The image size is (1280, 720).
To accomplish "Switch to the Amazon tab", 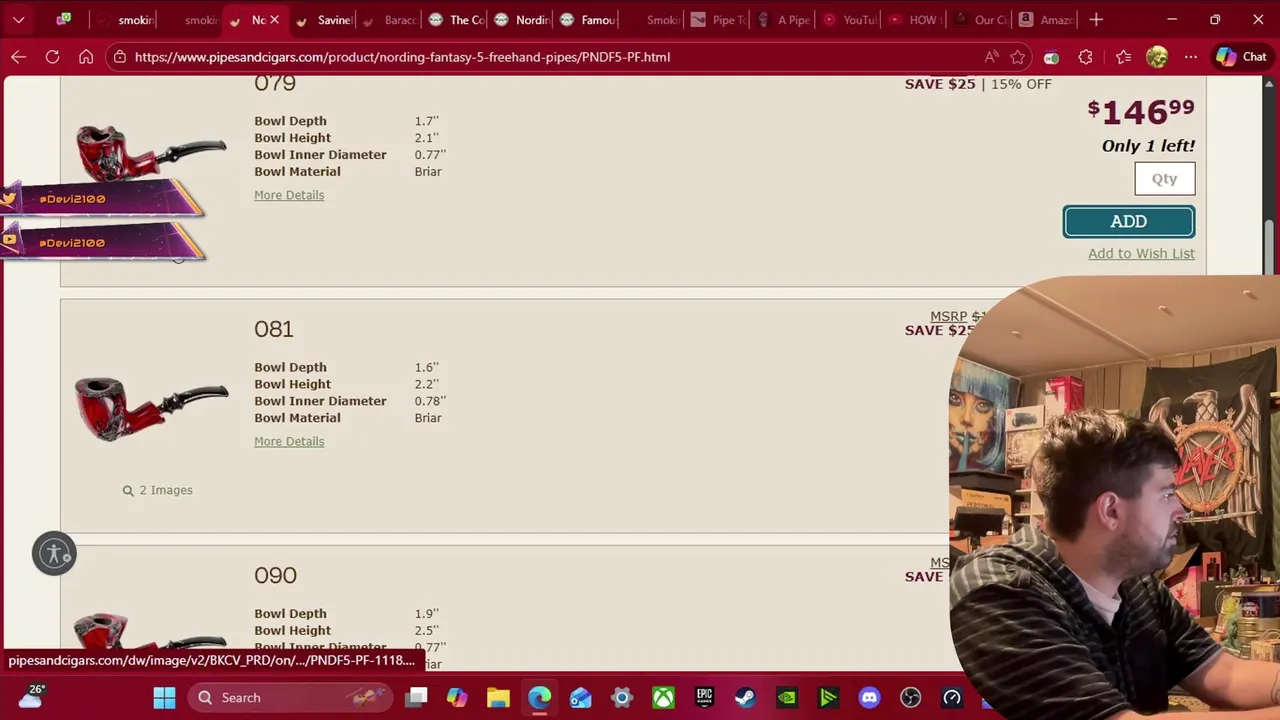I will 1046,19.
